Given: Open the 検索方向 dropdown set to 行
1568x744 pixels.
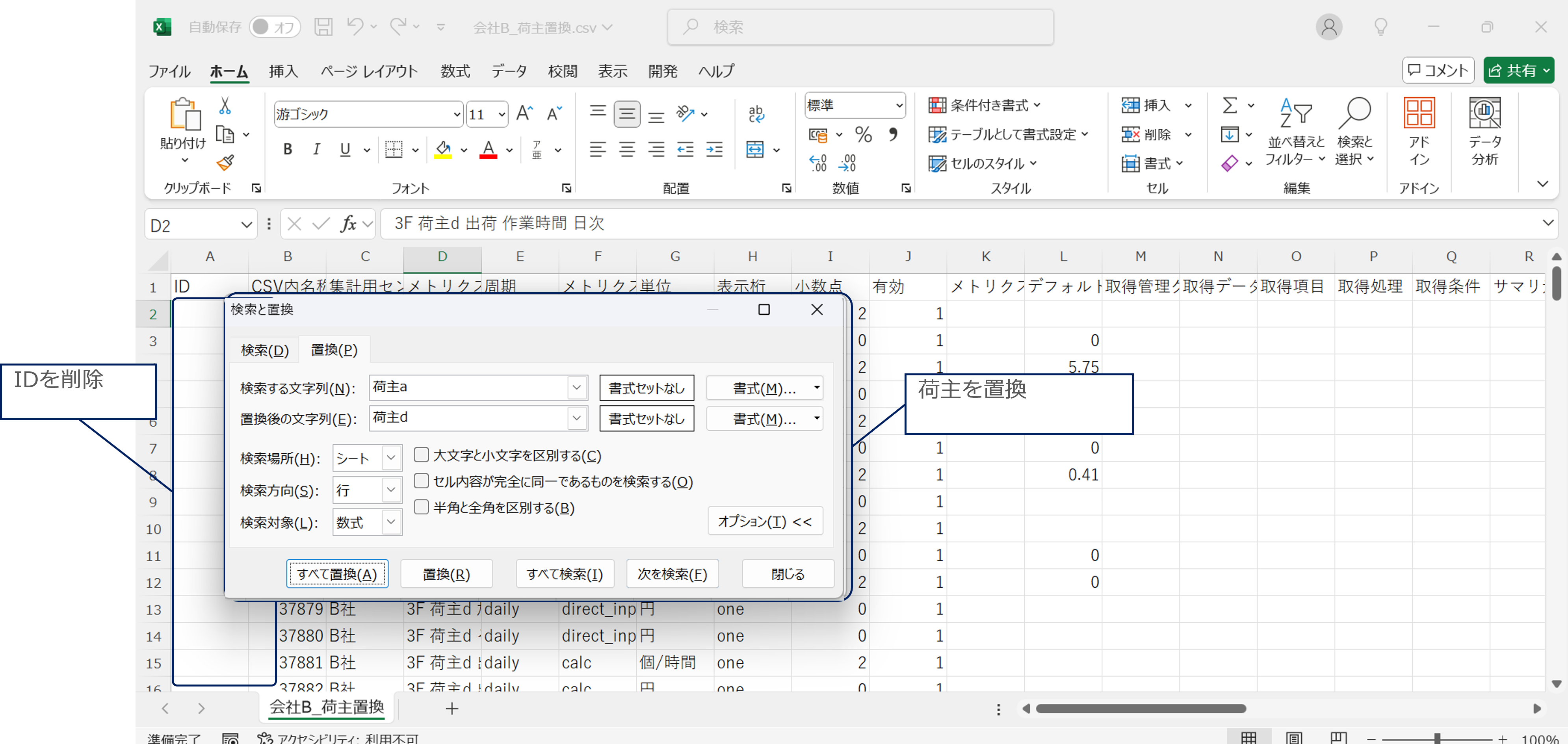Looking at the screenshot, I should point(391,490).
